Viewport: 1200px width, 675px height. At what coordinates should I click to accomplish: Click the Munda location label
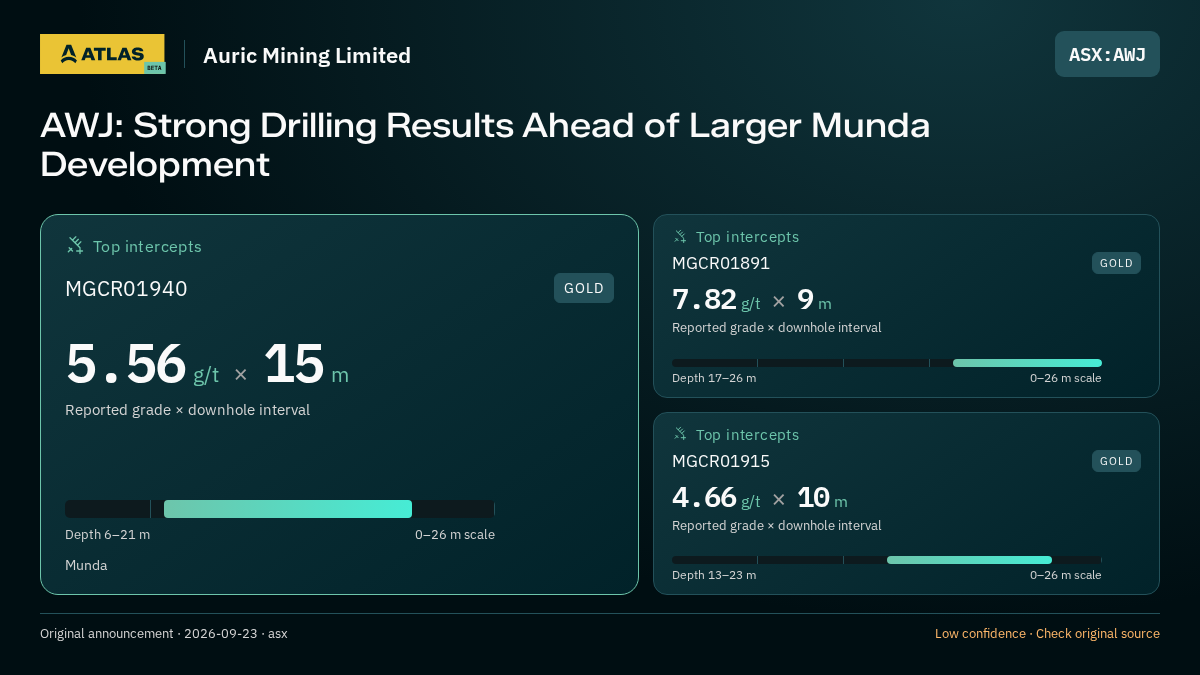(x=86, y=565)
